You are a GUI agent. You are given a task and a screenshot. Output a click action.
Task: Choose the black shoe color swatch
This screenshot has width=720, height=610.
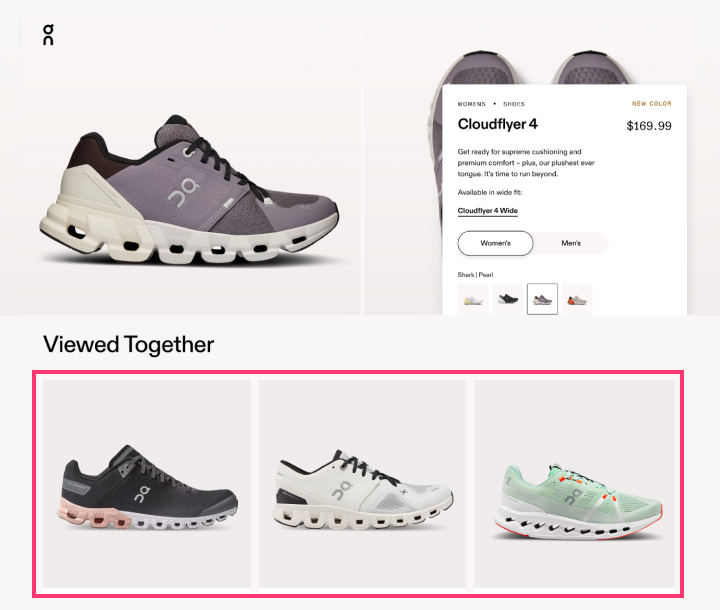(x=507, y=299)
